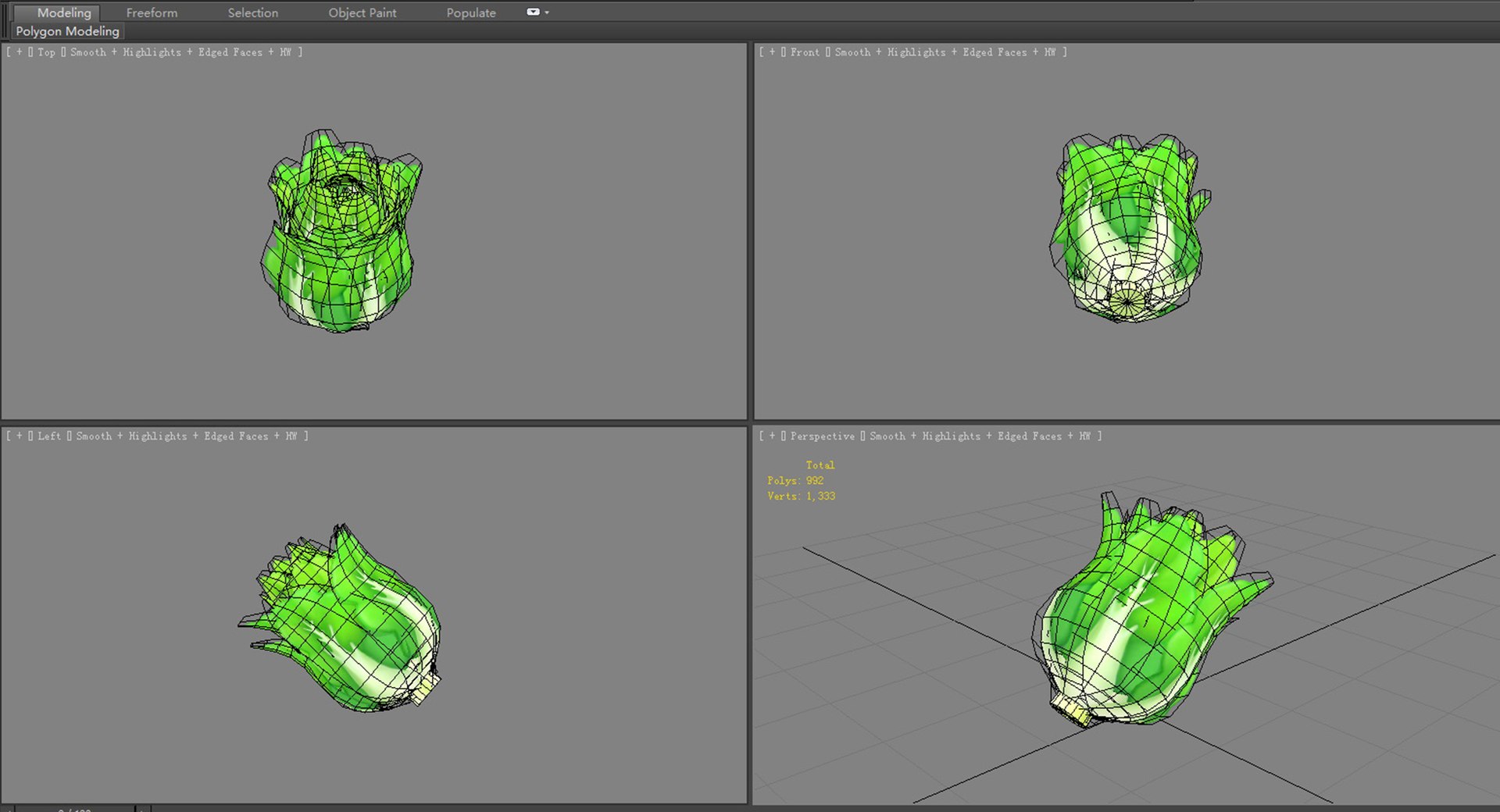
Task: Open the Front view name menu
Action: coord(805,52)
